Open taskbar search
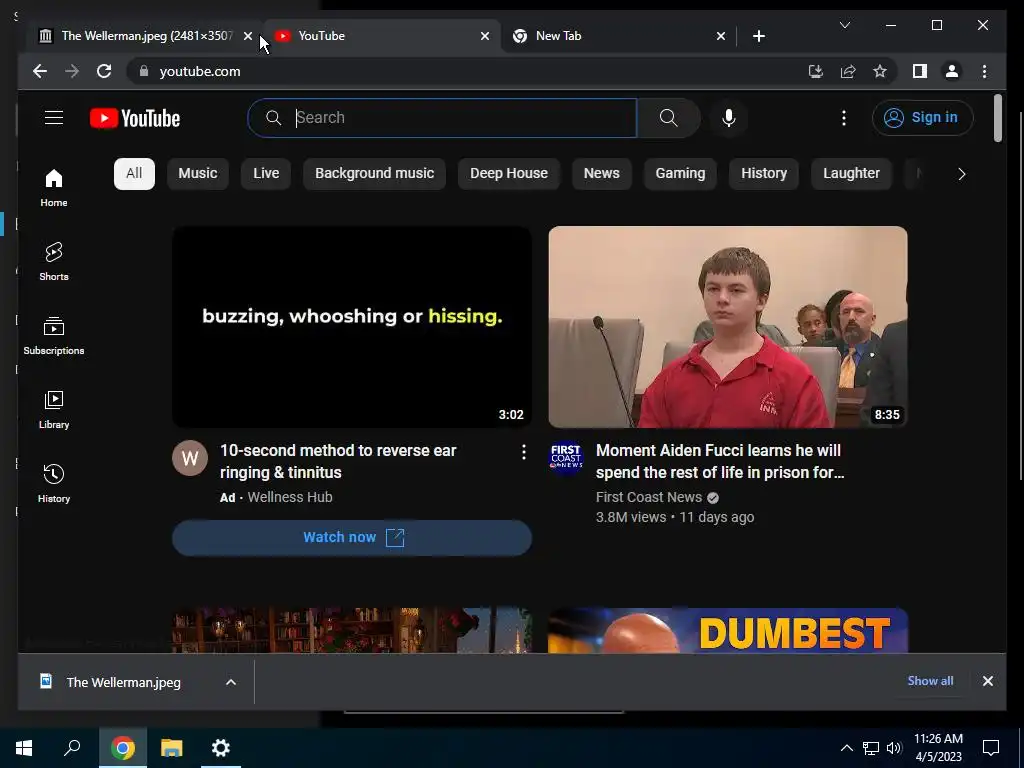 coord(72,748)
